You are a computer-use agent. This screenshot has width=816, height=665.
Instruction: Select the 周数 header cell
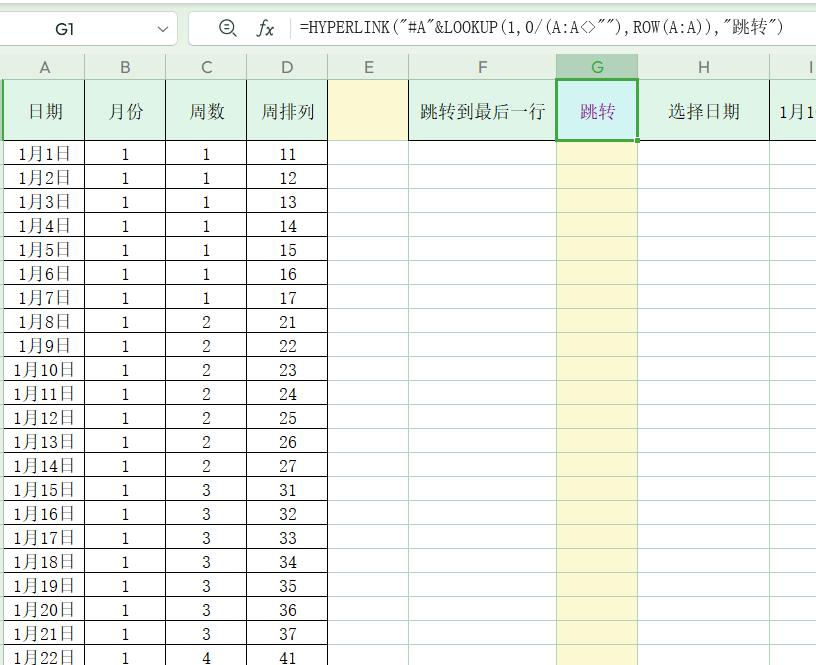pyautogui.click(x=206, y=110)
